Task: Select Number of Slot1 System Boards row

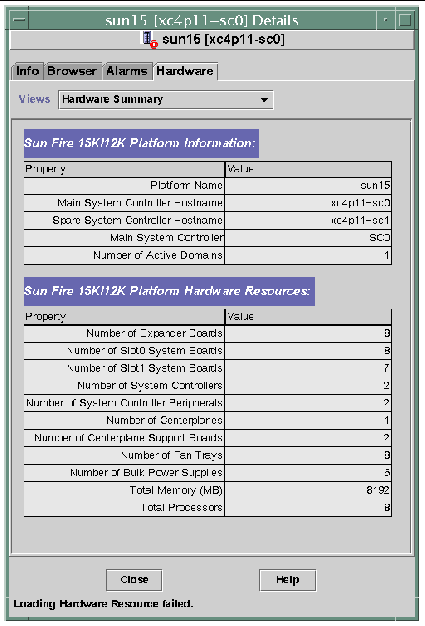Action: (208, 368)
